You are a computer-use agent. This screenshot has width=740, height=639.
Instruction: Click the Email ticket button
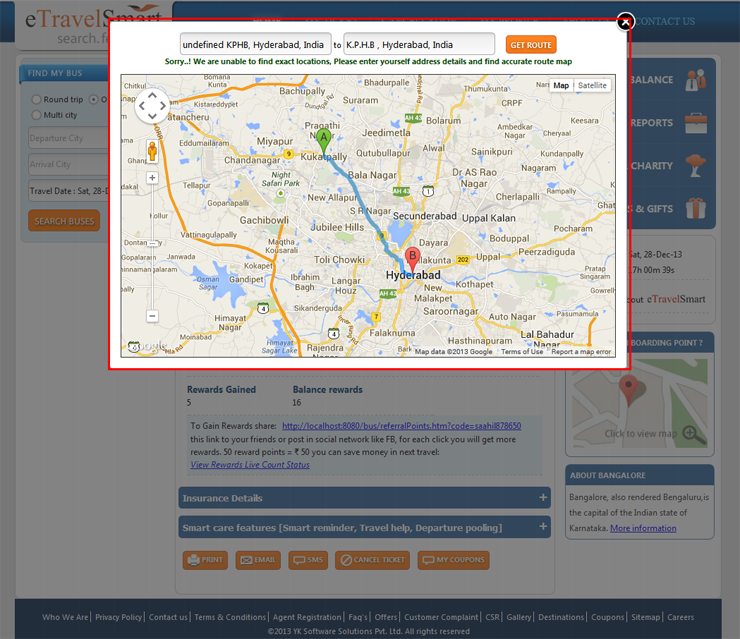click(x=257, y=560)
